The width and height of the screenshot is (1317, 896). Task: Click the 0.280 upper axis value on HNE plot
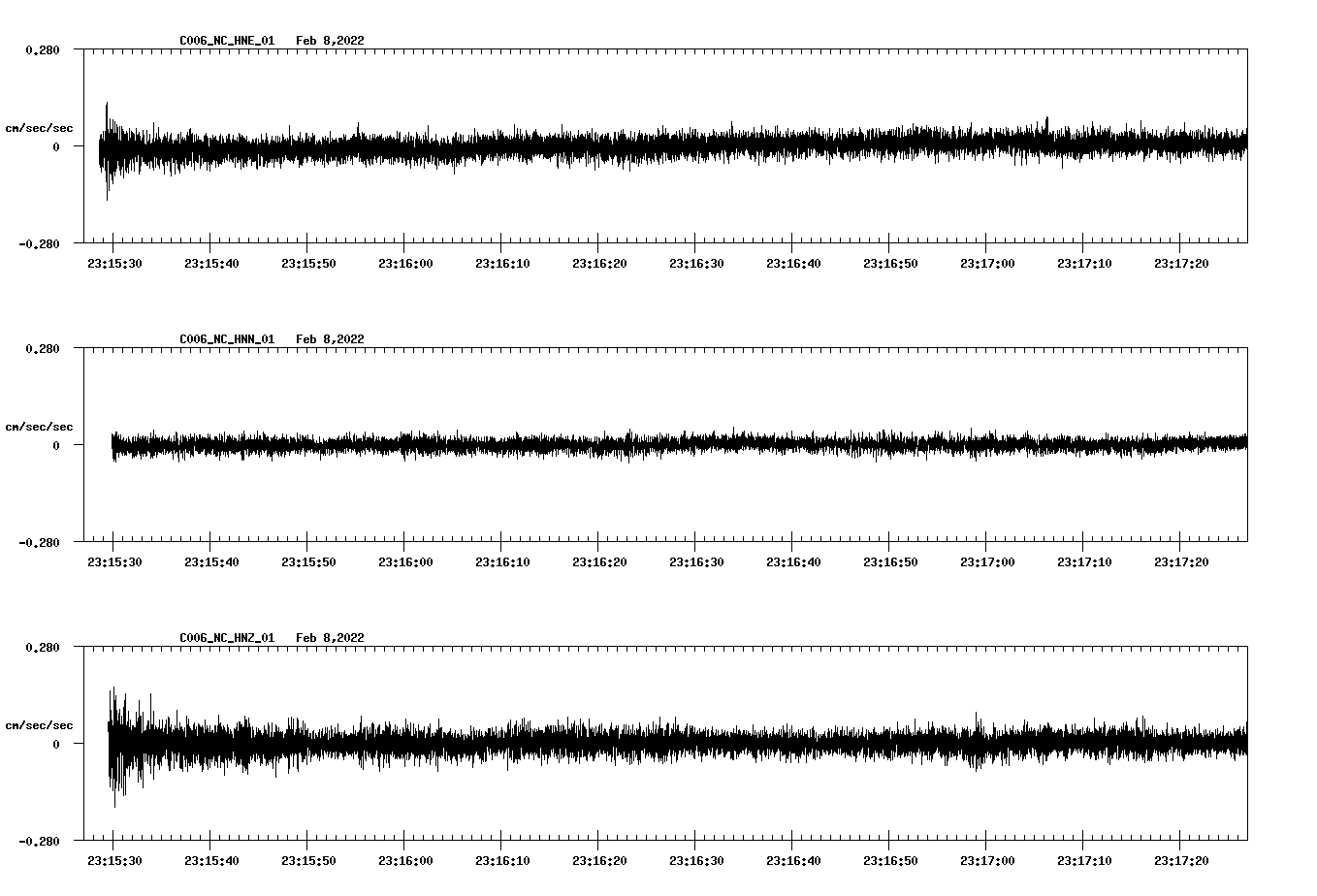pos(43,49)
